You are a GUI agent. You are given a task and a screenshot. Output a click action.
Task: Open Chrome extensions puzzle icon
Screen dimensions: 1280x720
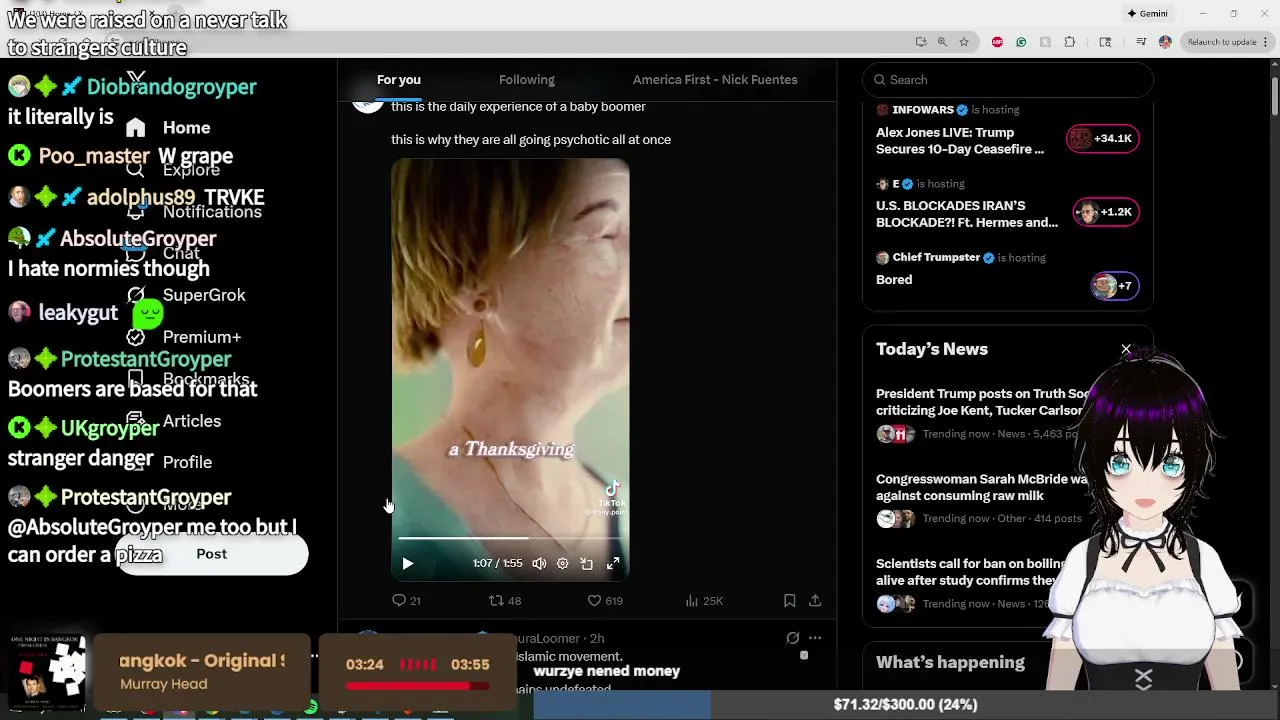tap(1070, 42)
